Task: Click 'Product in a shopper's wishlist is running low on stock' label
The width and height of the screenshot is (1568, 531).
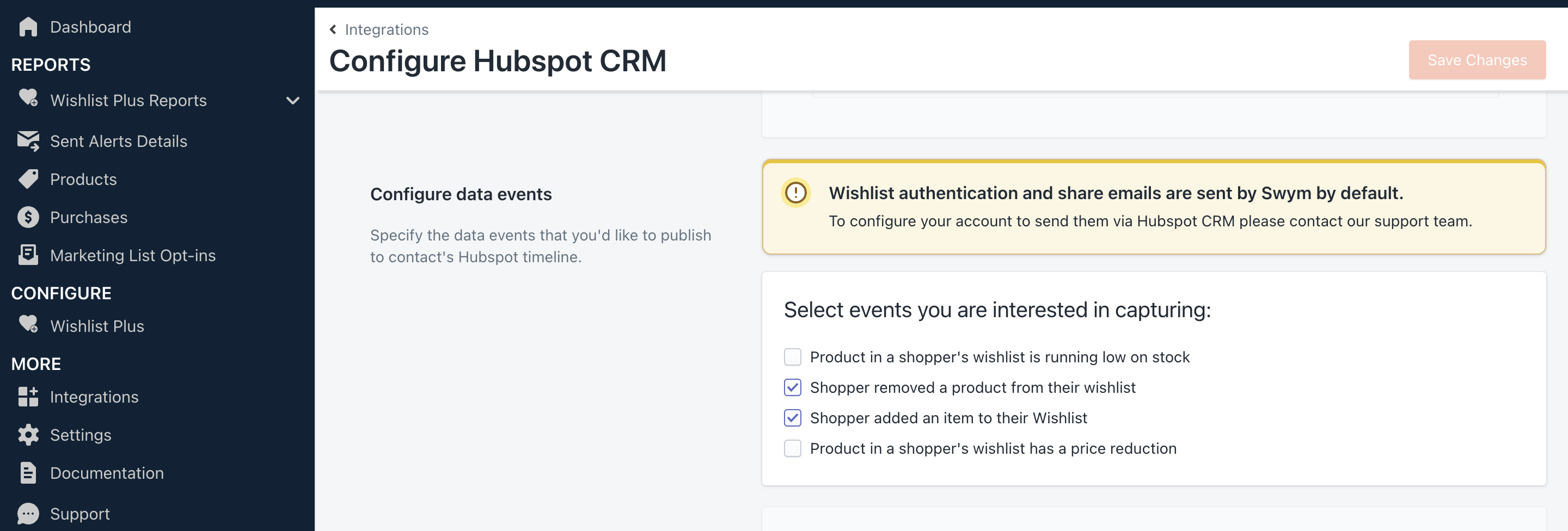Action: click(1000, 357)
